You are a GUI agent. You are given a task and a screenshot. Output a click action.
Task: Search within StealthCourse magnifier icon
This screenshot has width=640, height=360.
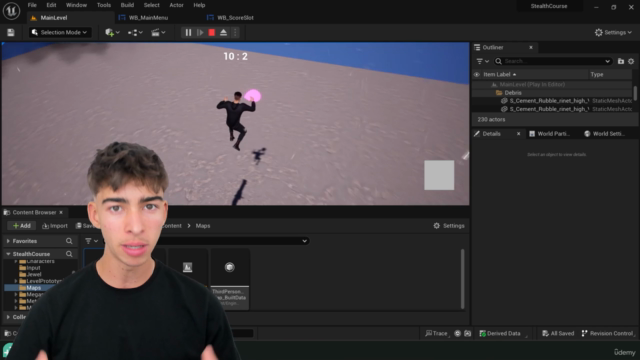click(69, 254)
